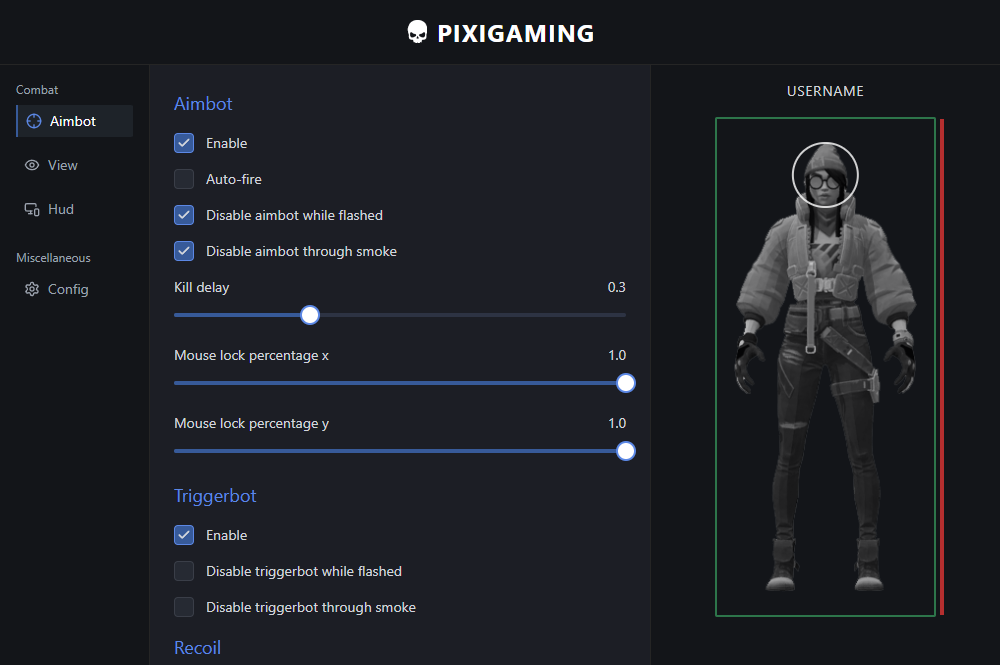The image size is (1000, 665).
Task: Uncheck Triggerbot Enable checkbox
Action: [x=184, y=535]
